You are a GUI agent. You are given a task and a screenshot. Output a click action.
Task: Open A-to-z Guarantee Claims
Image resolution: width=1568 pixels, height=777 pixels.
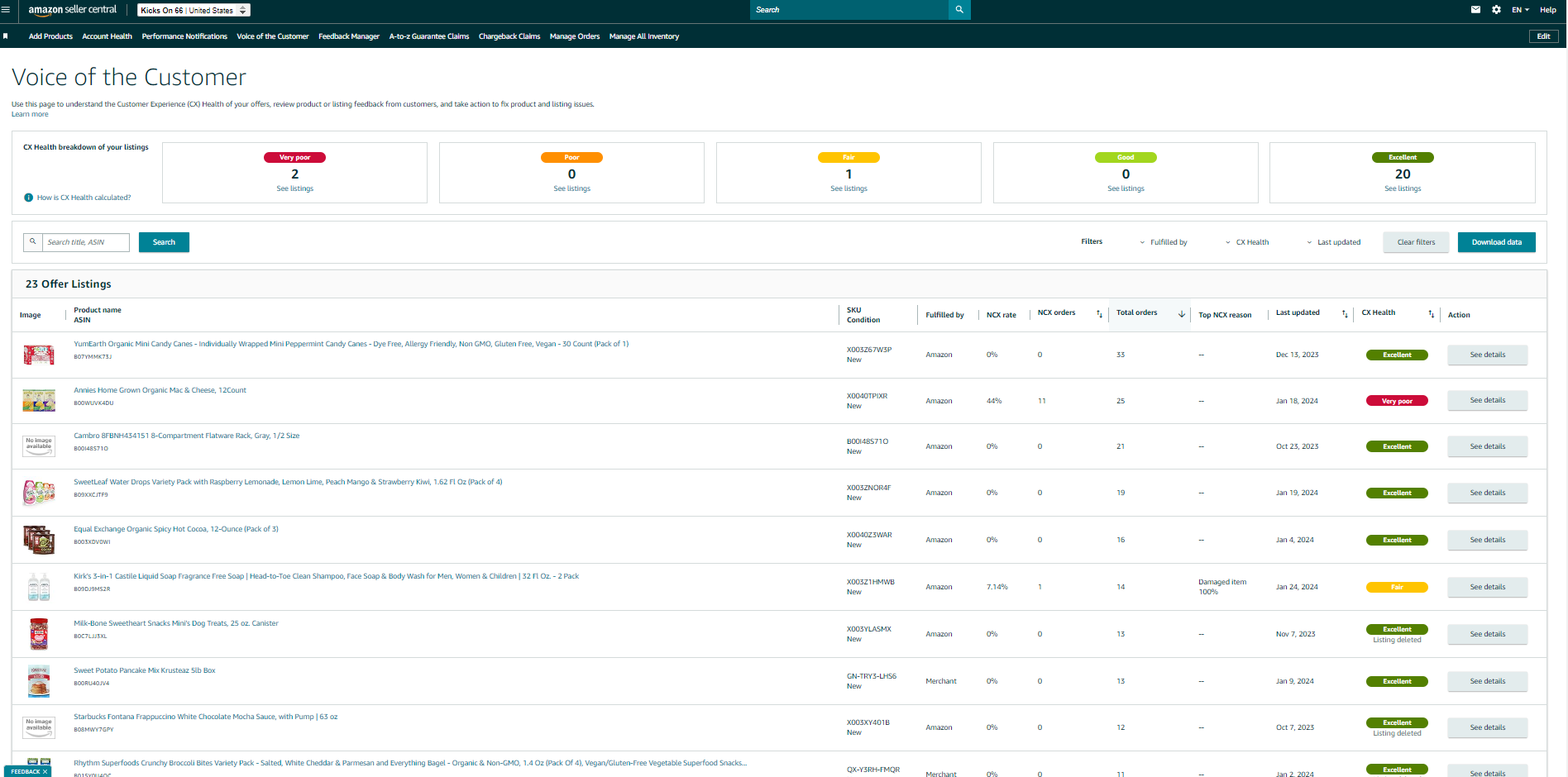coord(429,36)
